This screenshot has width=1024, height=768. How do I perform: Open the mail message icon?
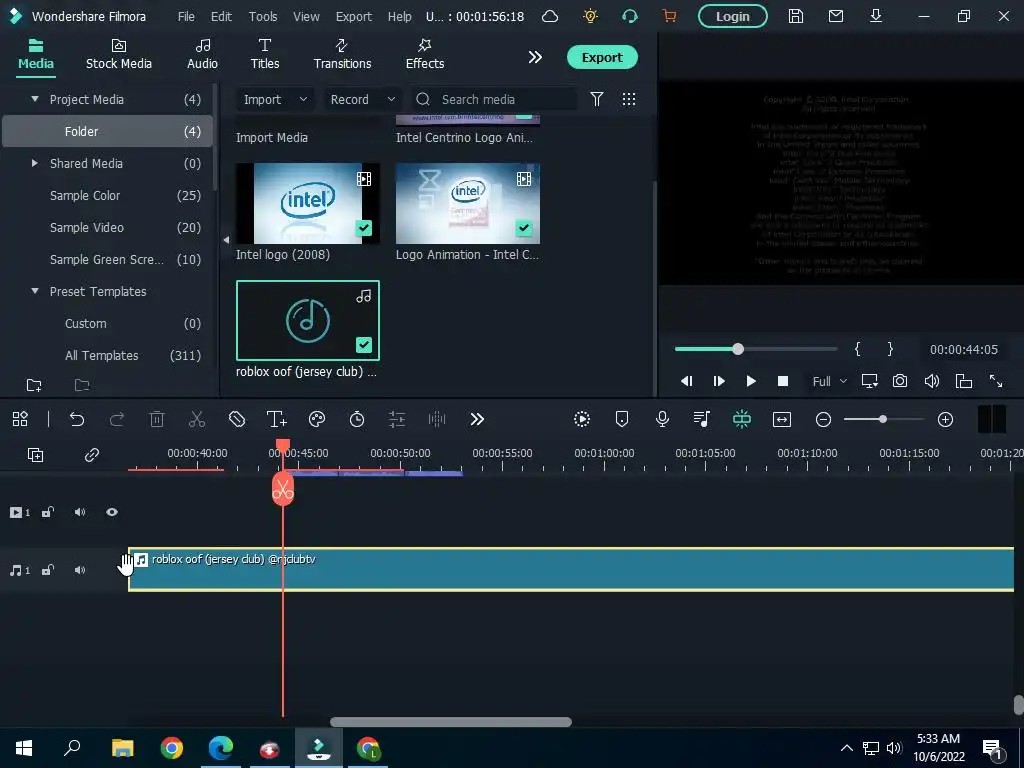tap(835, 16)
